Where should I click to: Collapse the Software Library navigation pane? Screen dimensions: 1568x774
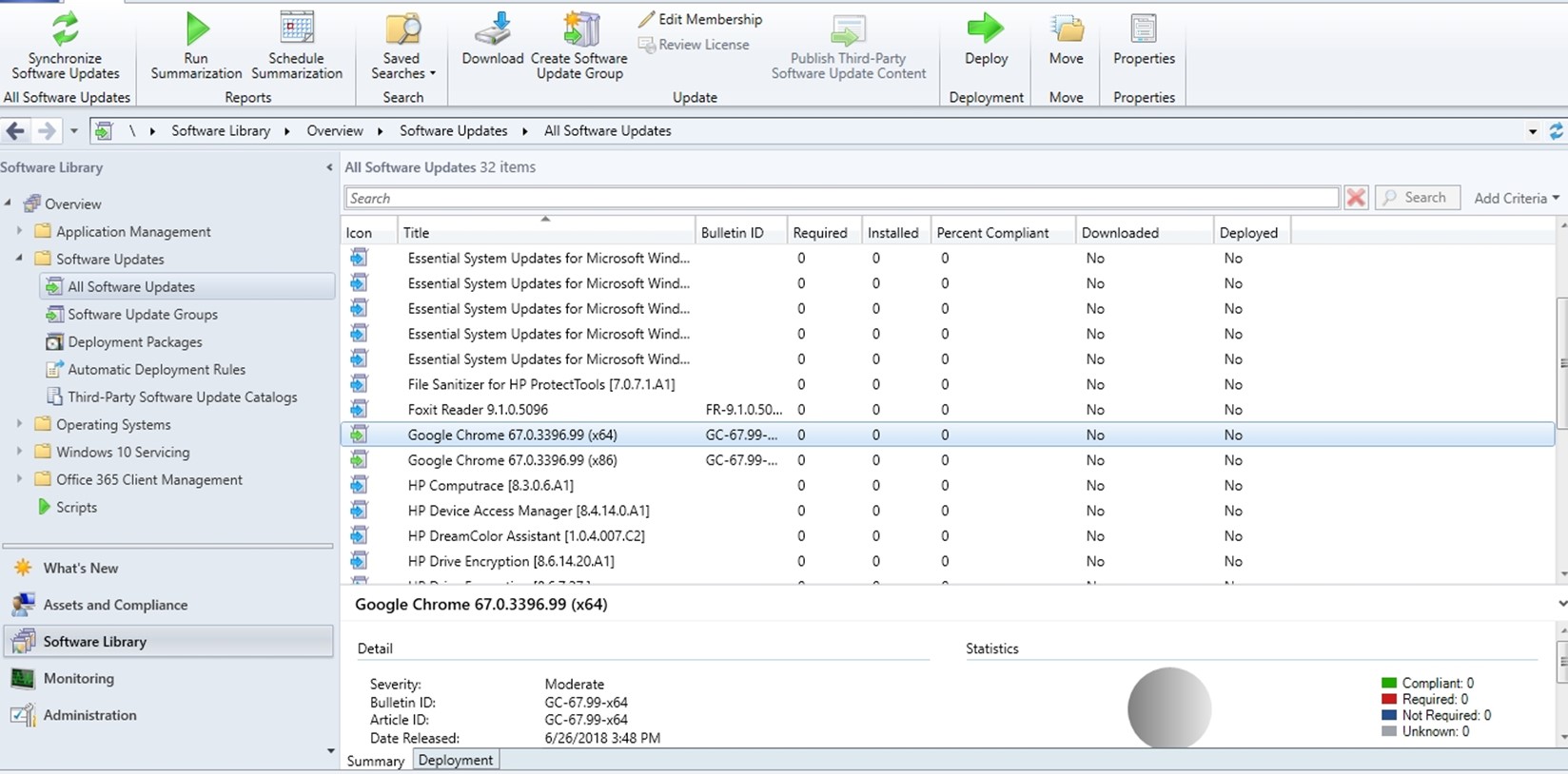pyautogui.click(x=329, y=167)
